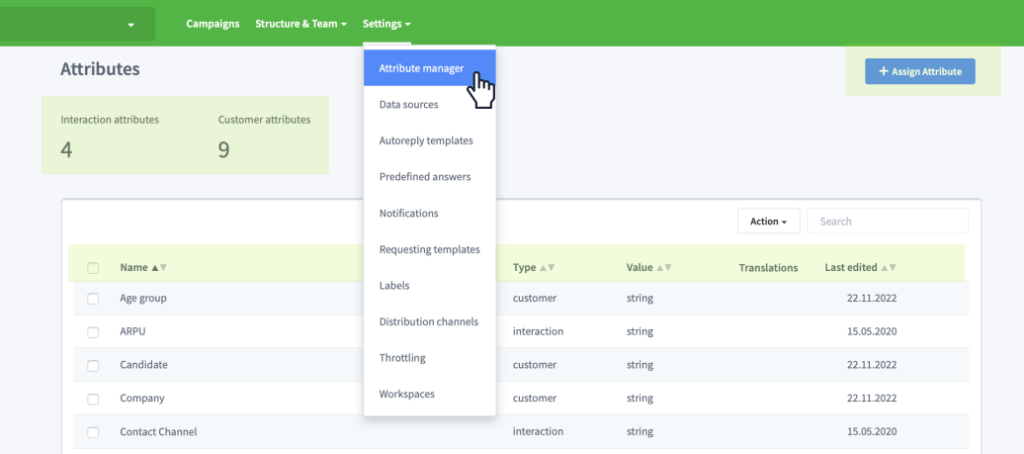
Task: Click the Company attribute name
Action: [x=142, y=398]
